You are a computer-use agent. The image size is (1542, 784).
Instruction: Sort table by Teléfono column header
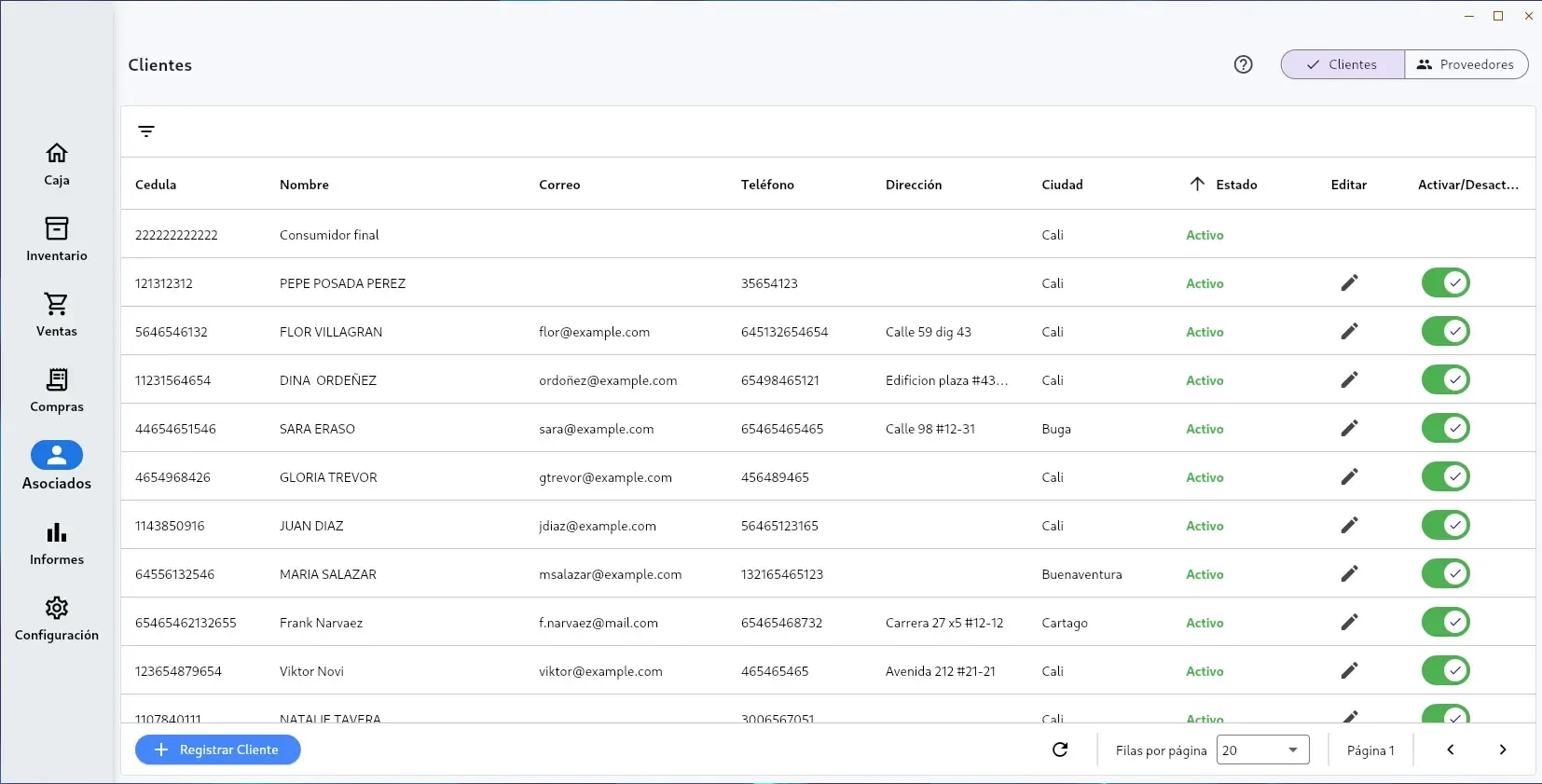[767, 185]
